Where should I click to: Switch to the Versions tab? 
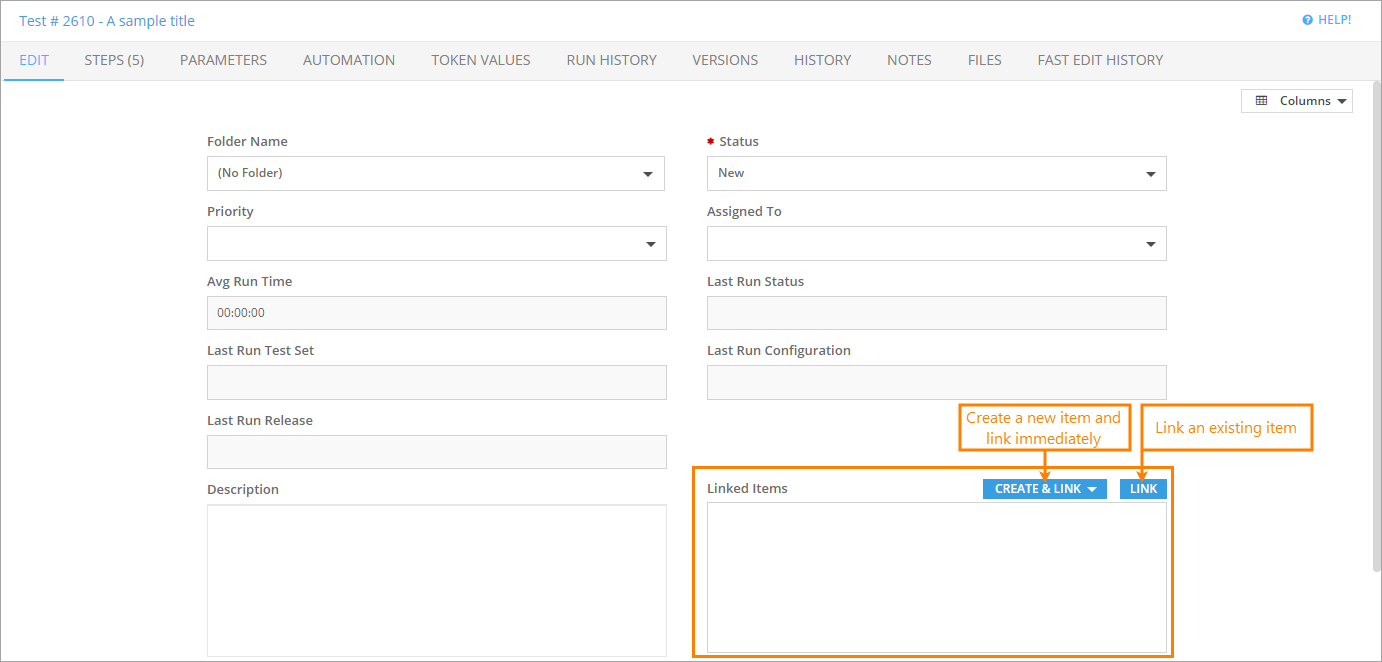(725, 60)
